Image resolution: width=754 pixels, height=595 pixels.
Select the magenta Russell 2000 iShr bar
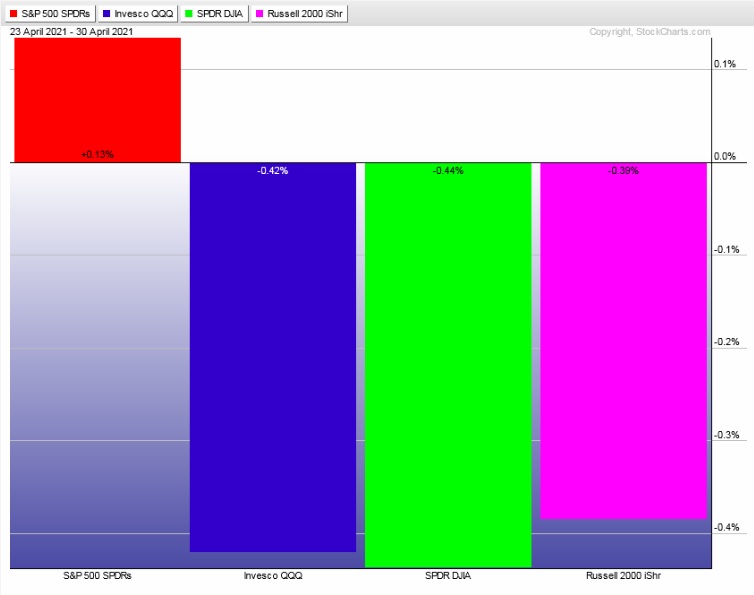pos(624,341)
